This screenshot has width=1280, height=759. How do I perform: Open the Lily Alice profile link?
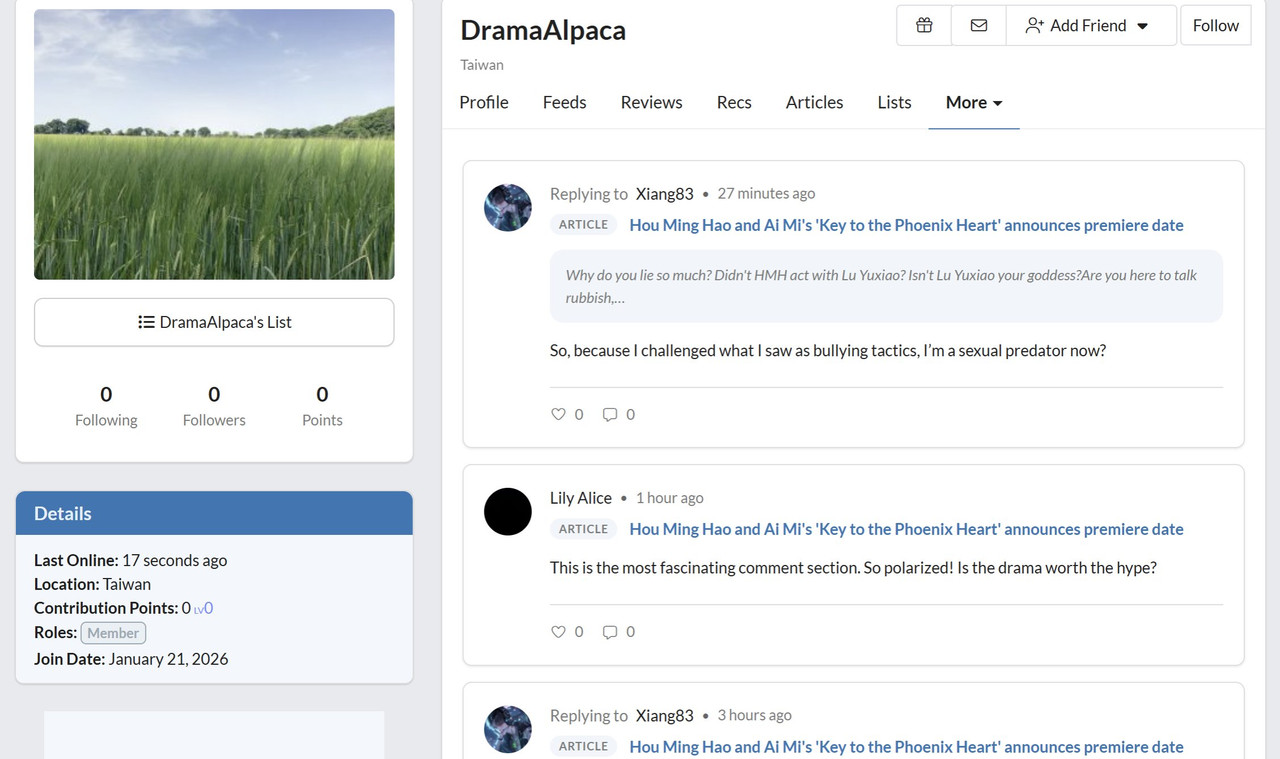pyautogui.click(x=581, y=498)
